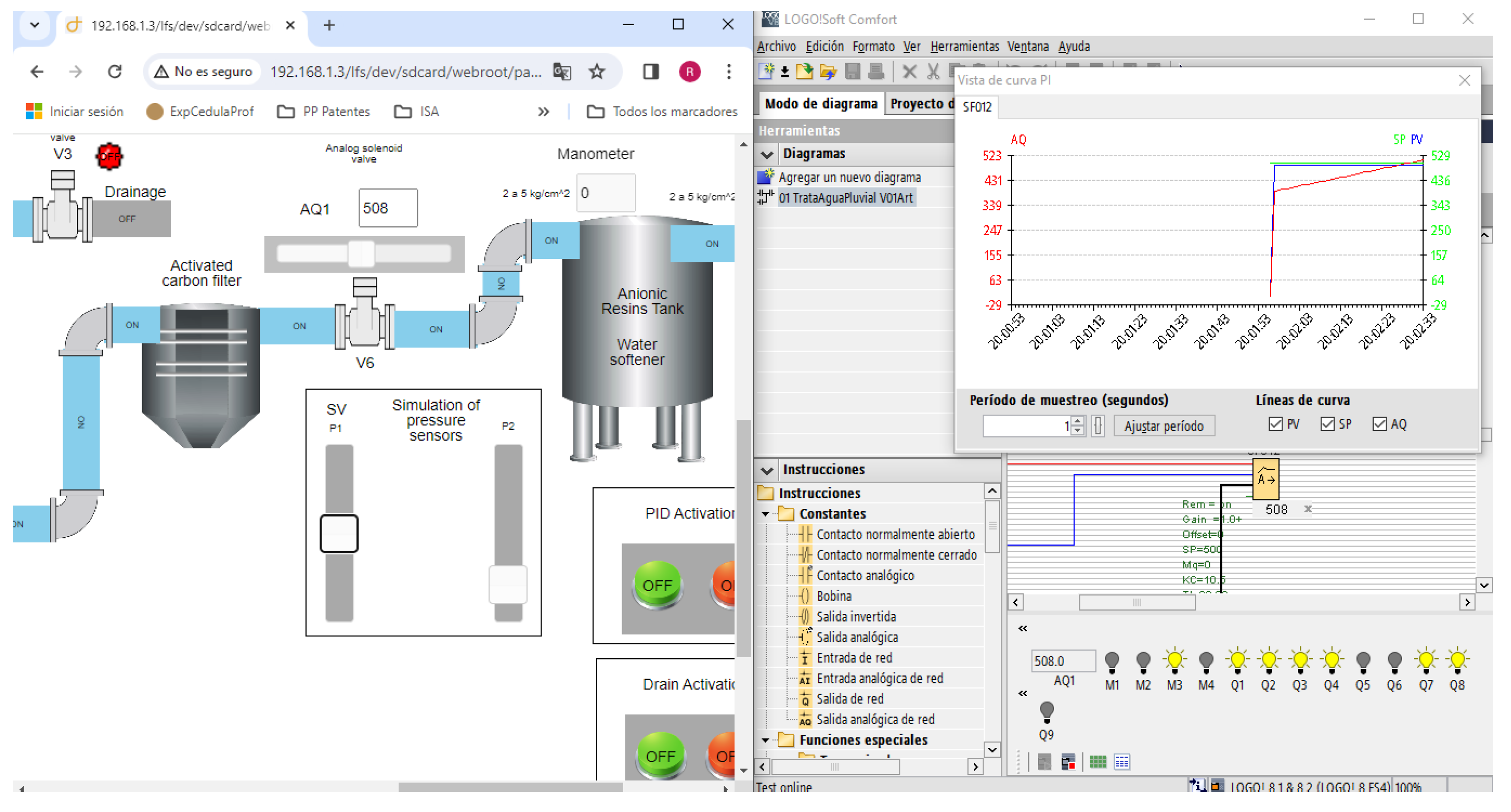
Task: Click the red OFF indicator next to V3
Action: coord(109,156)
